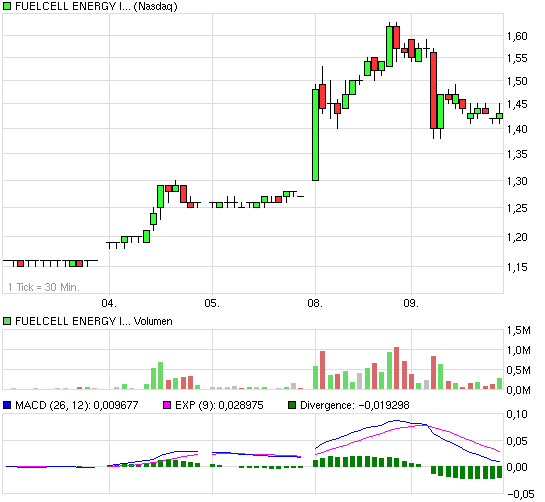The width and height of the screenshot is (545, 502).
Task: Click the '08.' date axis label
Action: [315, 303]
